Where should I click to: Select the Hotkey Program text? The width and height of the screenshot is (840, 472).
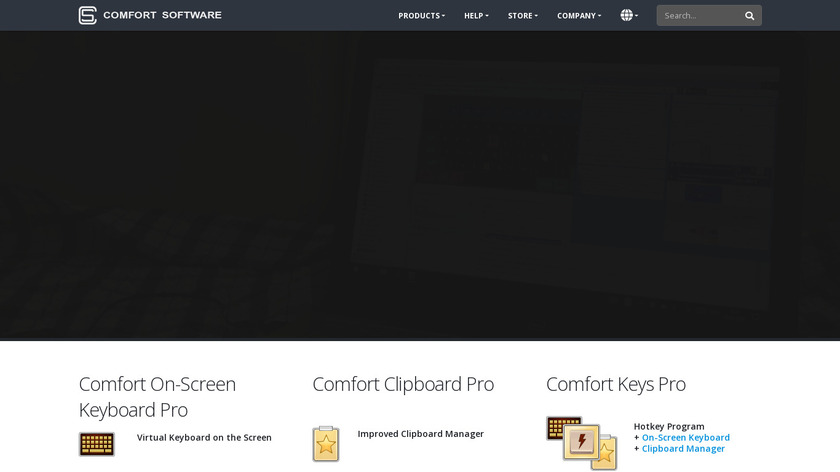coord(669,426)
